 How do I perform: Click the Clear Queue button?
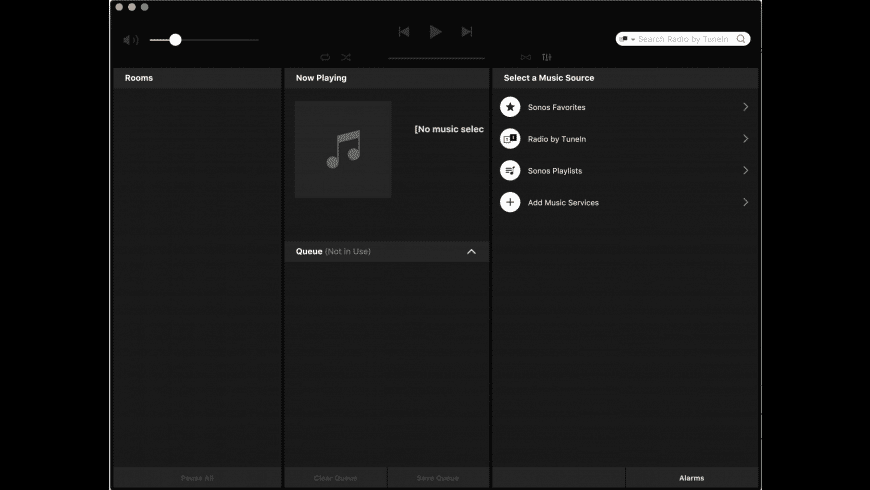point(335,478)
